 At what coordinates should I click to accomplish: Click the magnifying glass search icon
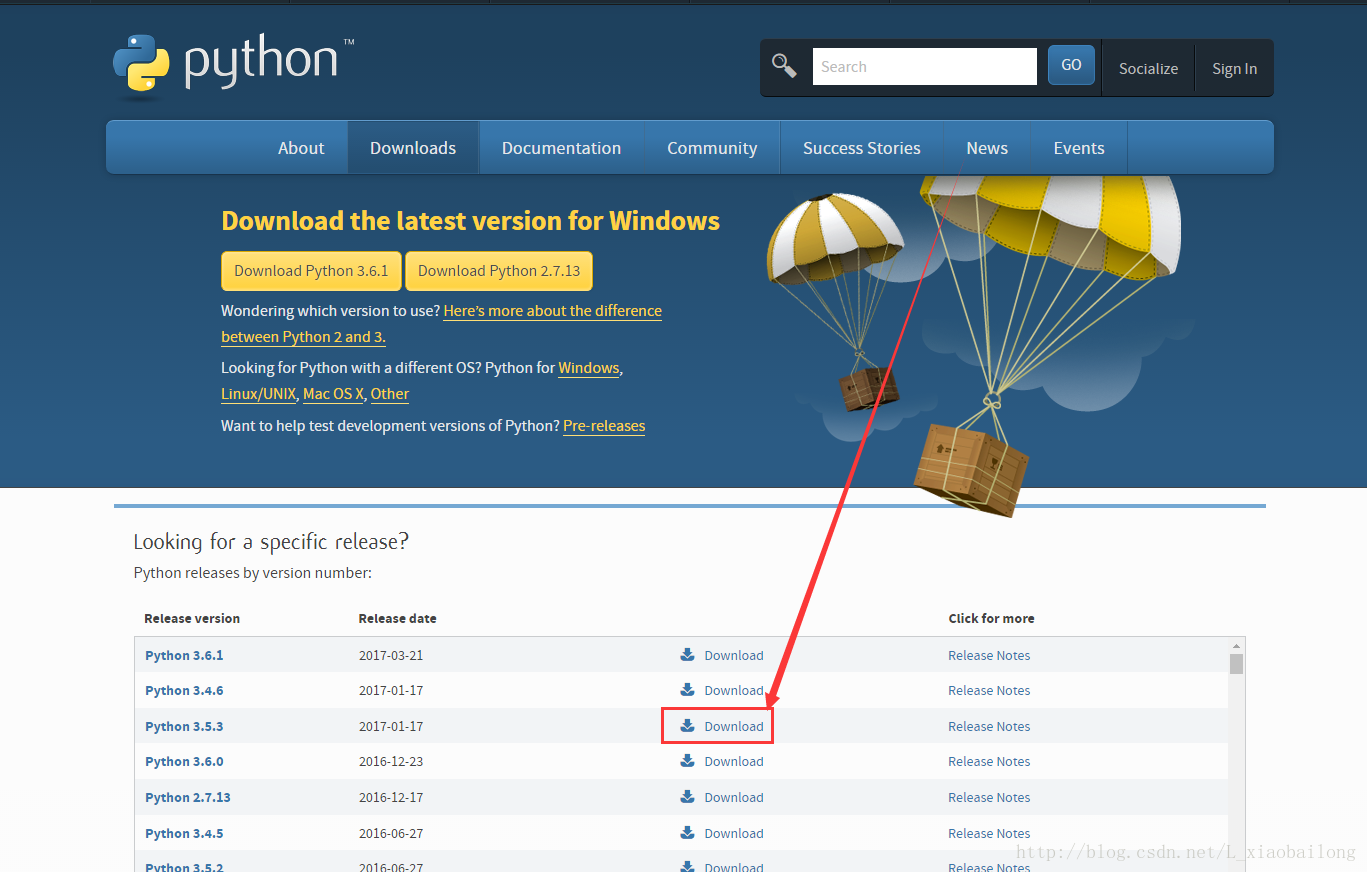click(784, 66)
